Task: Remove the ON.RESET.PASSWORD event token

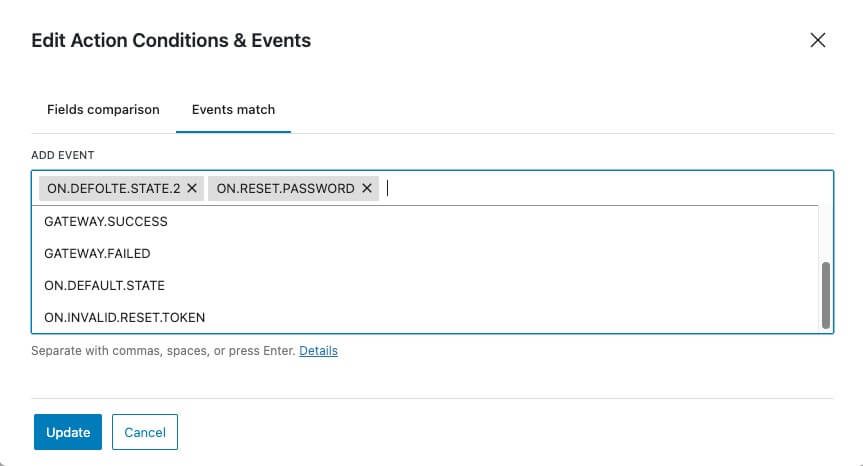Action: click(367, 188)
